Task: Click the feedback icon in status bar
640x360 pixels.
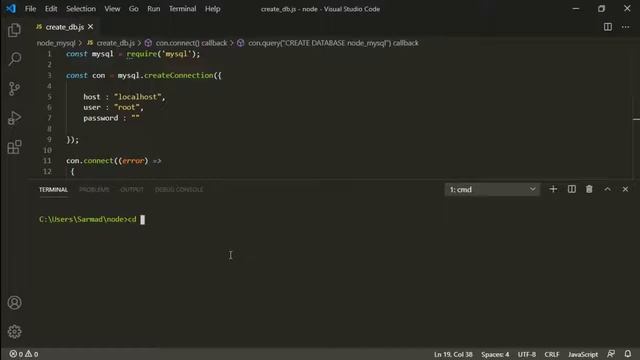Action: [x=611, y=354]
